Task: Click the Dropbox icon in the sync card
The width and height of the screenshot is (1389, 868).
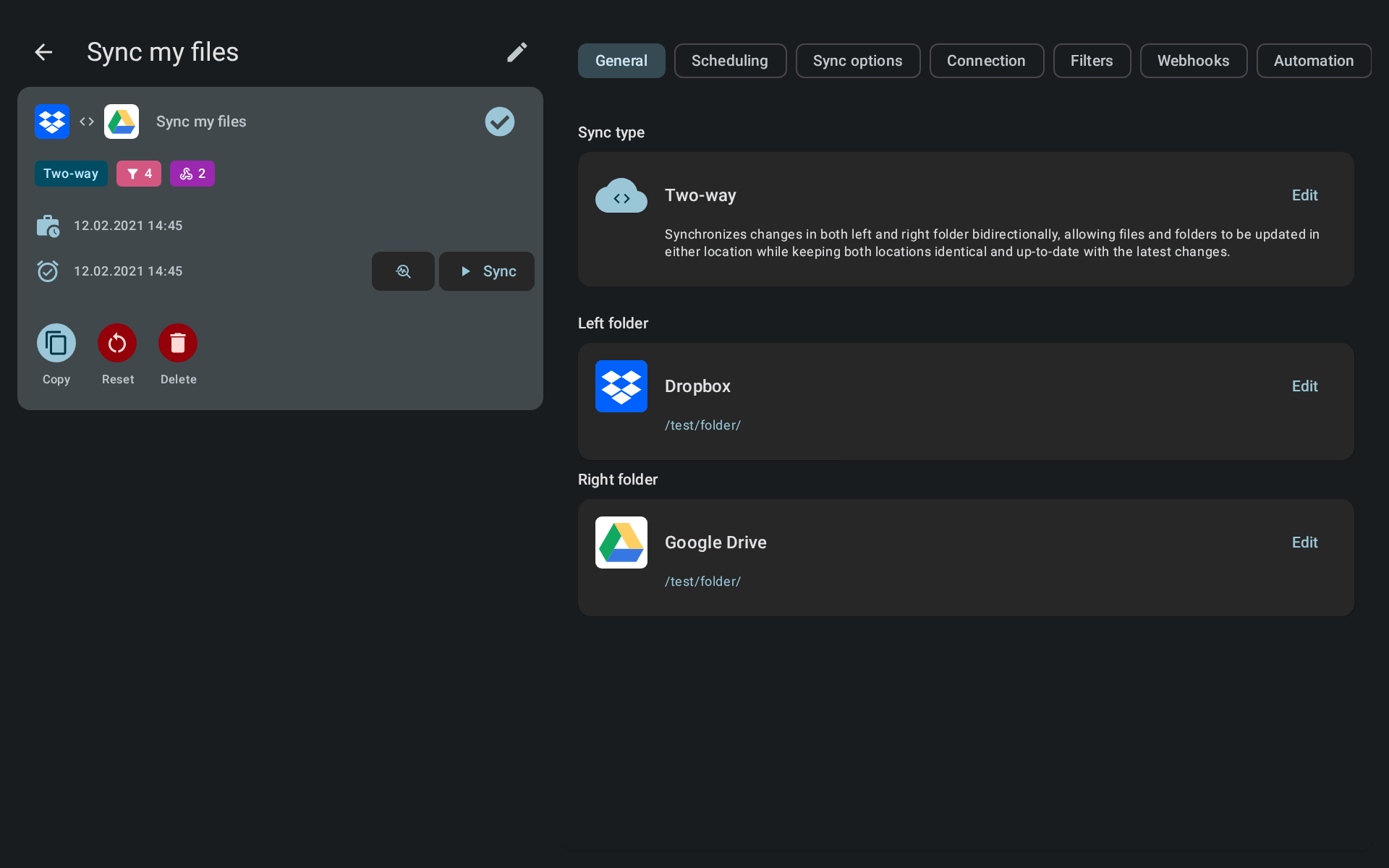Action: point(52,122)
